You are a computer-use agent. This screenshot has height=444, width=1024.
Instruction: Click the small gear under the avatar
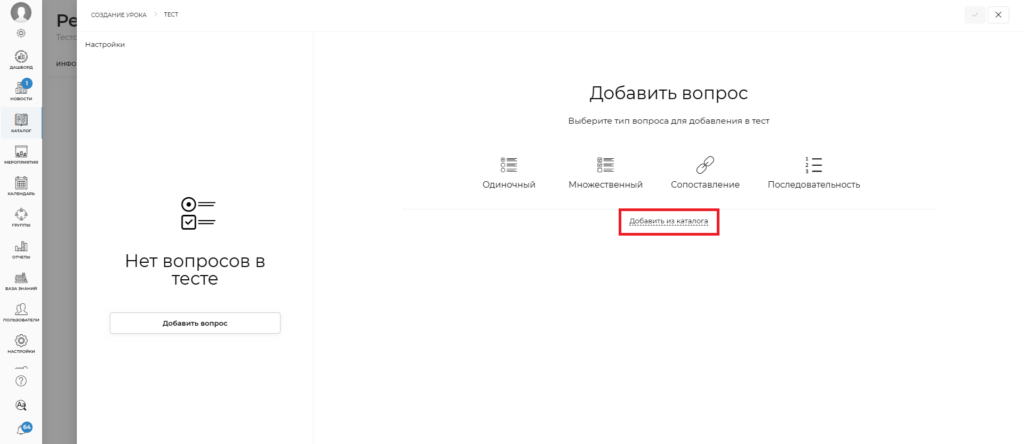(21, 33)
